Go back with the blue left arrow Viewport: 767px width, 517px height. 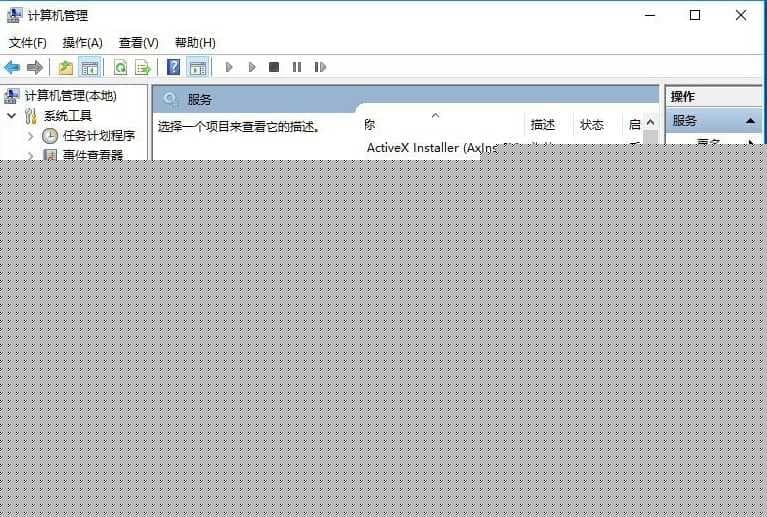coord(12,67)
